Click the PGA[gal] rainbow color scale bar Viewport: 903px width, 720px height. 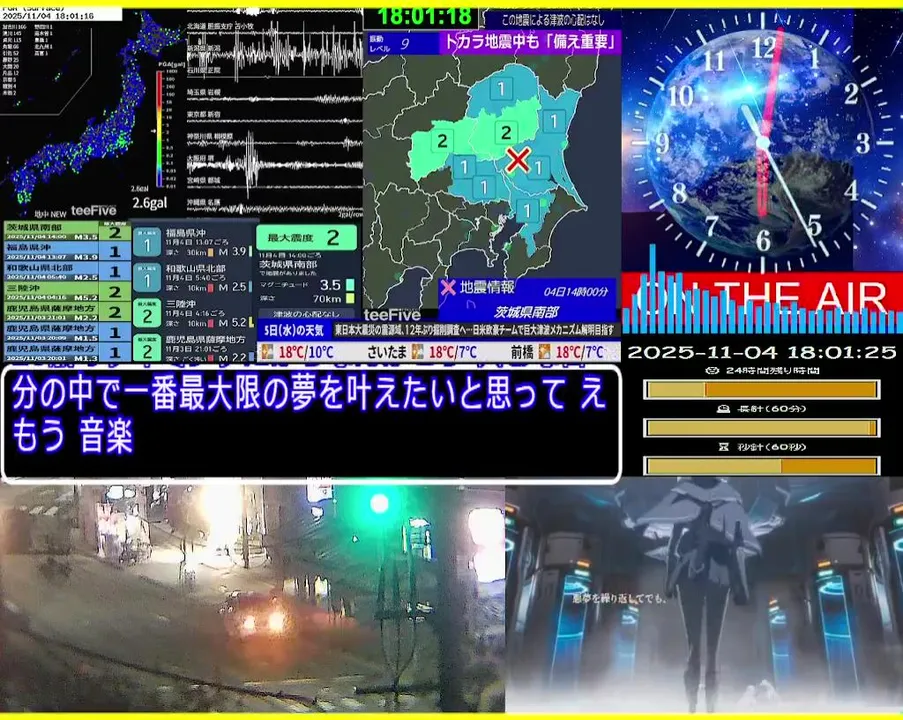(160, 130)
